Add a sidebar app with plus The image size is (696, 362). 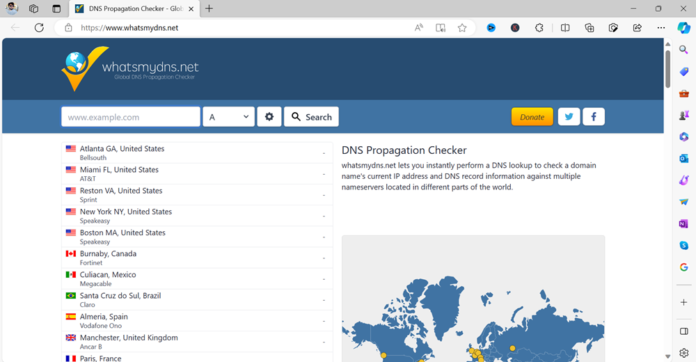(x=684, y=302)
